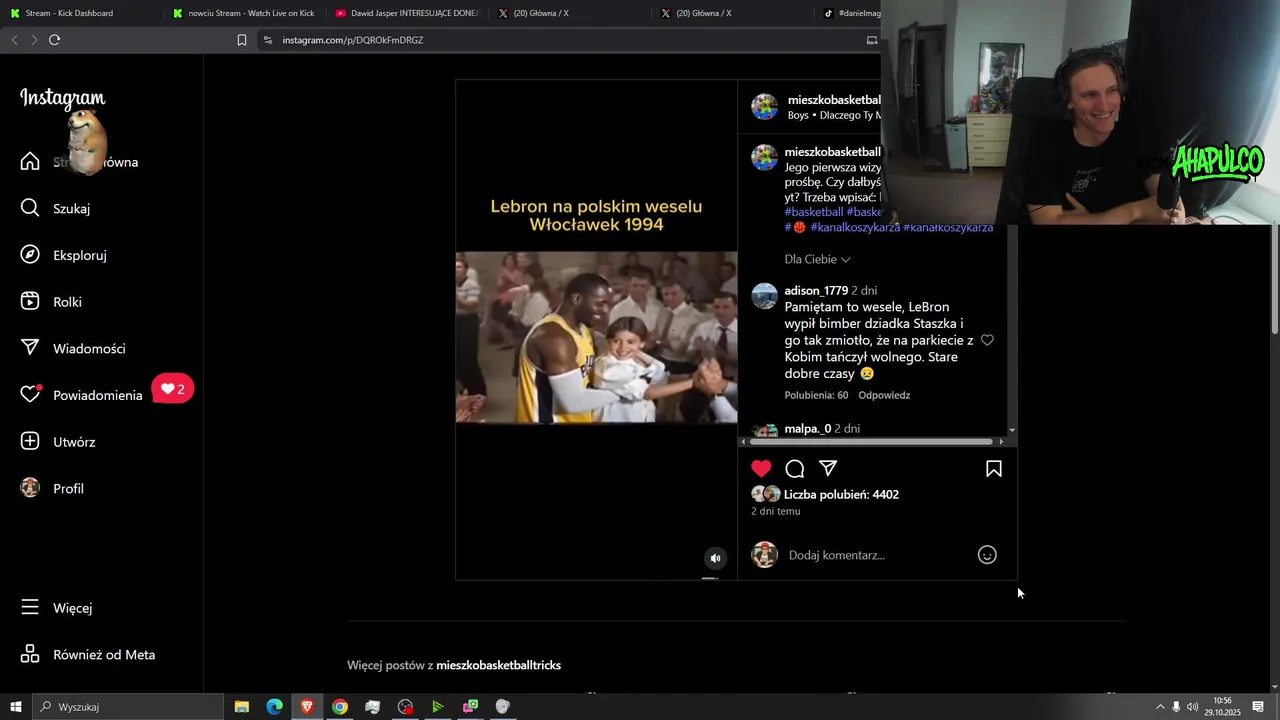Screen dimensions: 1280x720
Task: Open the comment bubble icon under post
Action: (795, 468)
